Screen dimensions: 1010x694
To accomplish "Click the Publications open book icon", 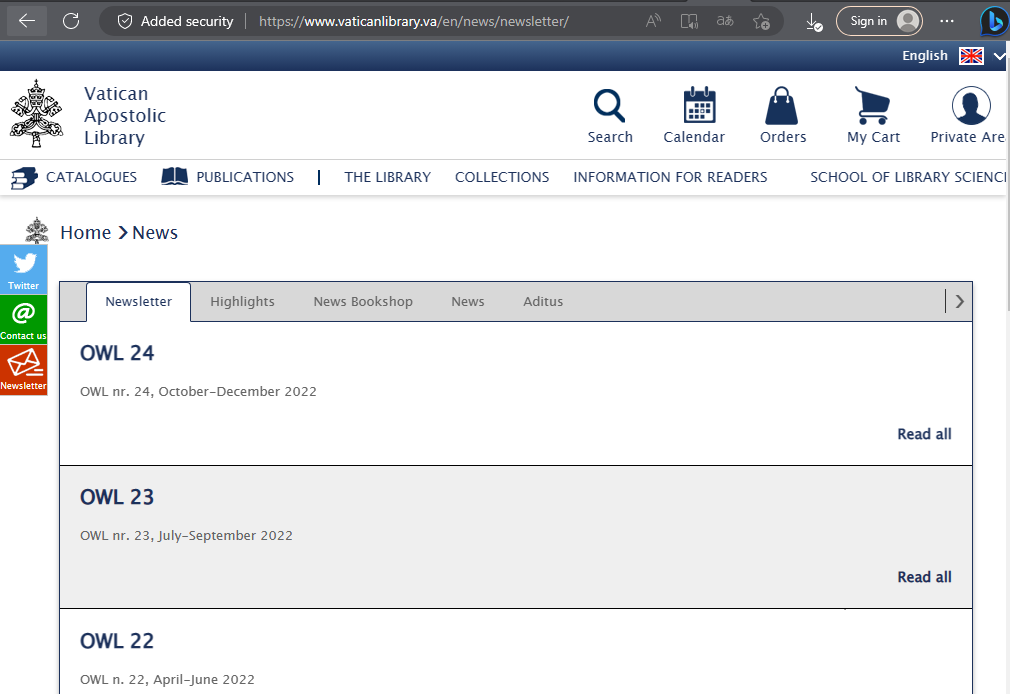I will (x=175, y=177).
